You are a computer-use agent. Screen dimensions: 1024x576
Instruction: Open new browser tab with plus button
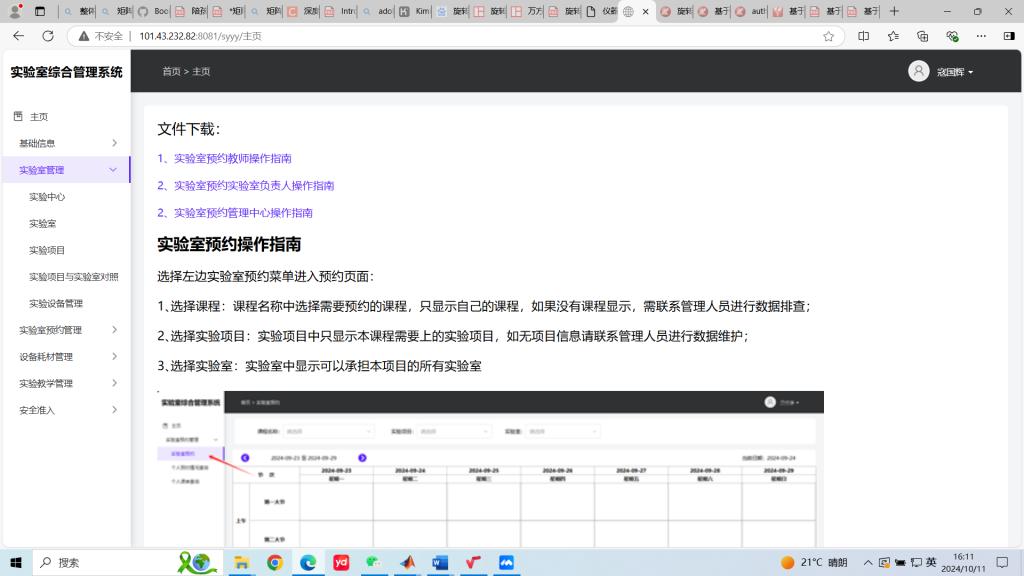click(x=894, y=12)
